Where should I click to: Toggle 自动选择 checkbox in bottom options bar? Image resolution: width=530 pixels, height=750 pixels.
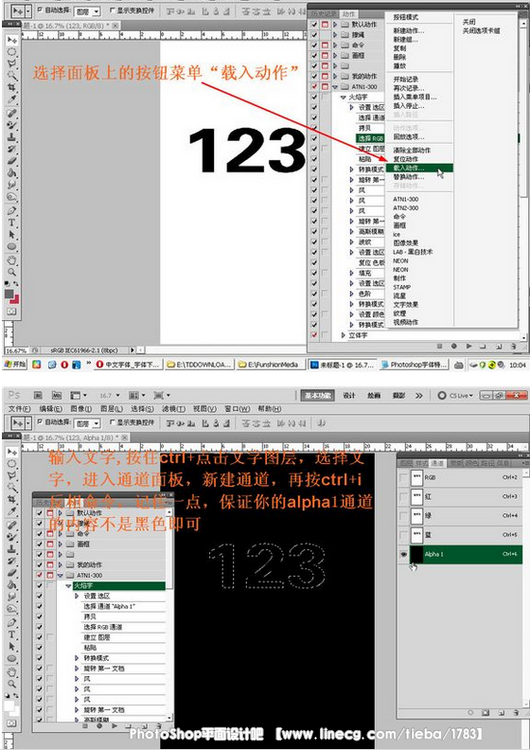40,422
